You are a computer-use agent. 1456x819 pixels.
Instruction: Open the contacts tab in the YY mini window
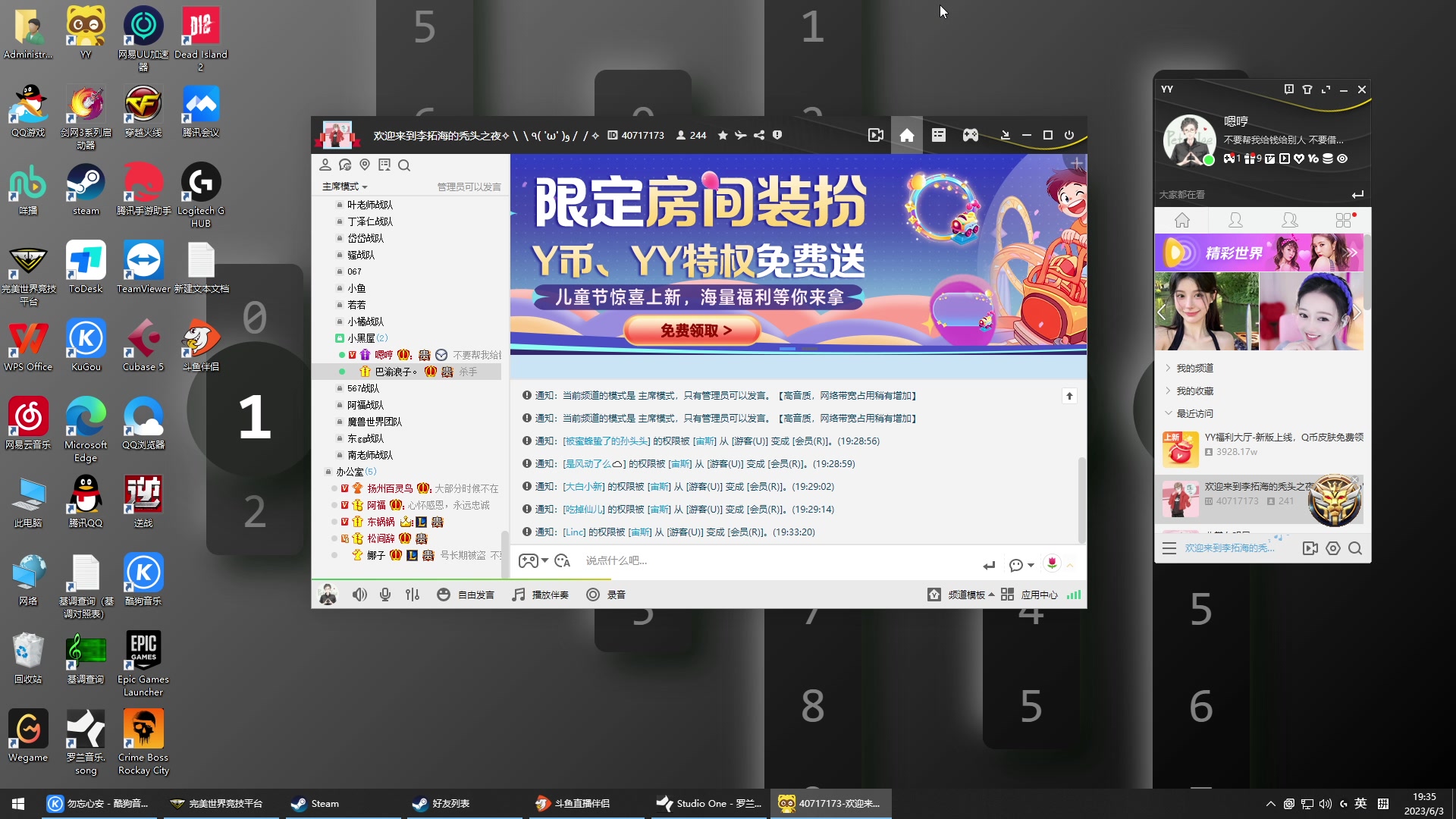pyautogui.click(x=1235, y=221)
